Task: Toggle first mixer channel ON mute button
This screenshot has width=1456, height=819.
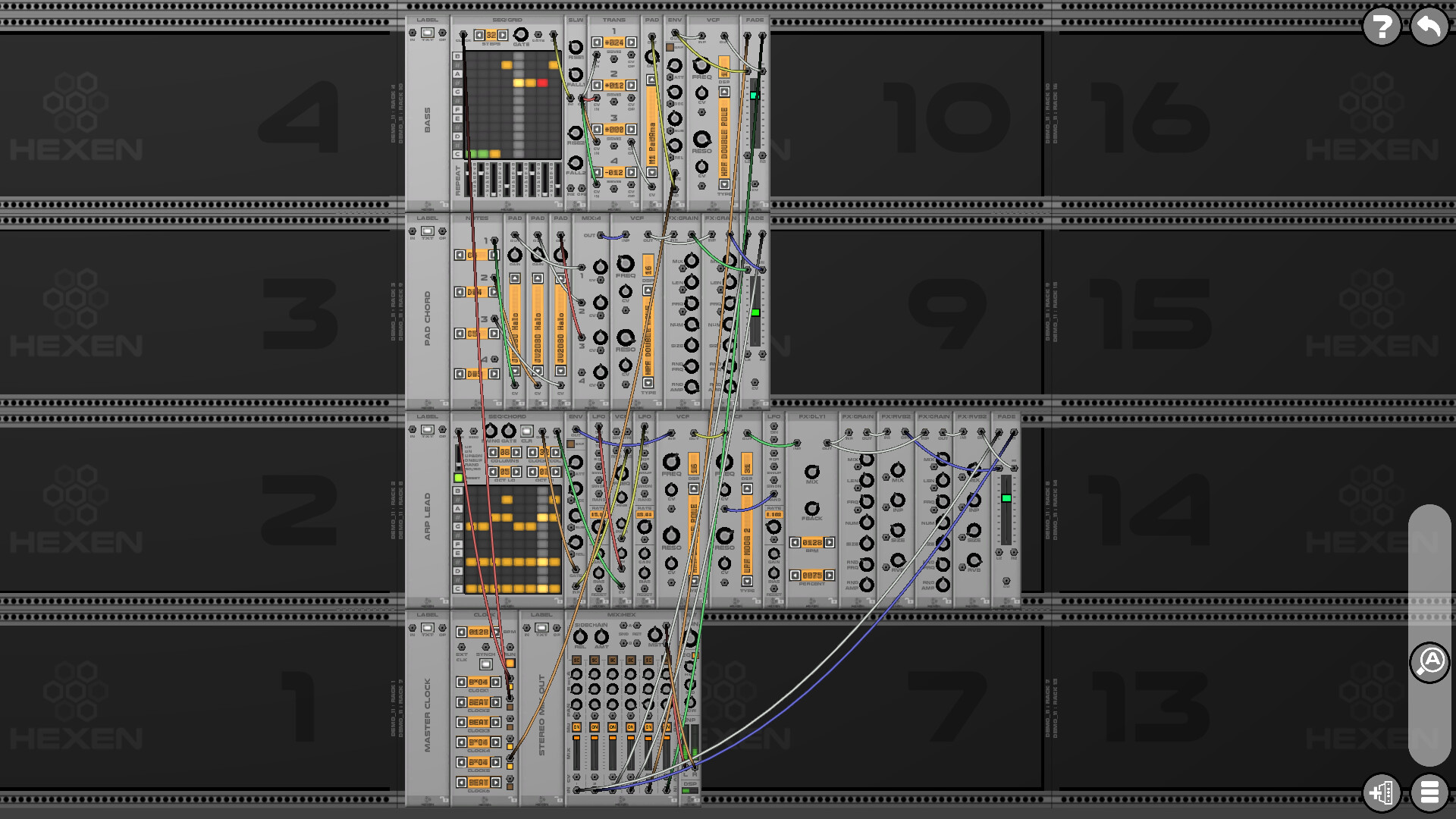Action: (x=576, y=727)
